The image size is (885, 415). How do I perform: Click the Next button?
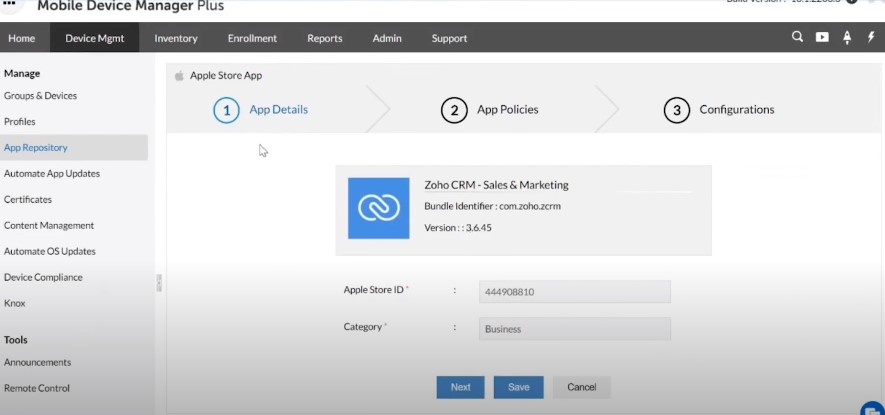click(x=461, y=387)
